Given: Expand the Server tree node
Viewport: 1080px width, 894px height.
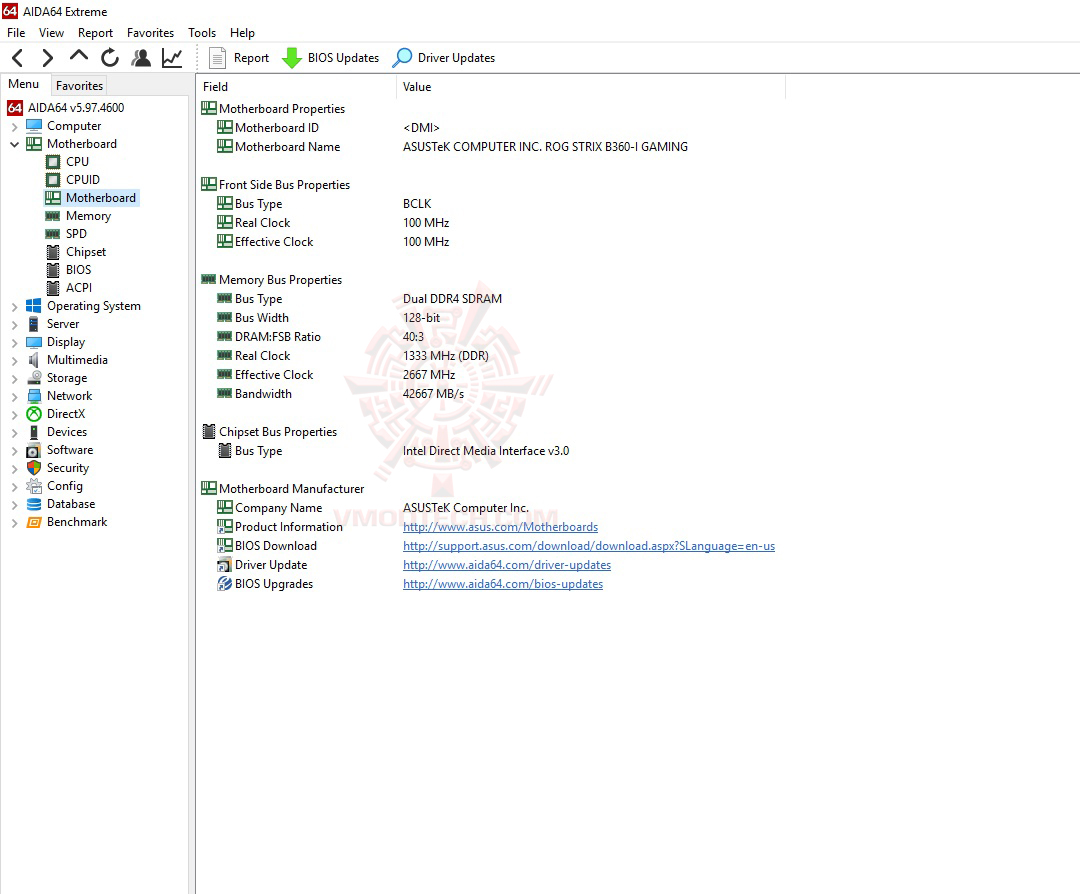Looking at the screenshot, I should click(x=14, y=324).
